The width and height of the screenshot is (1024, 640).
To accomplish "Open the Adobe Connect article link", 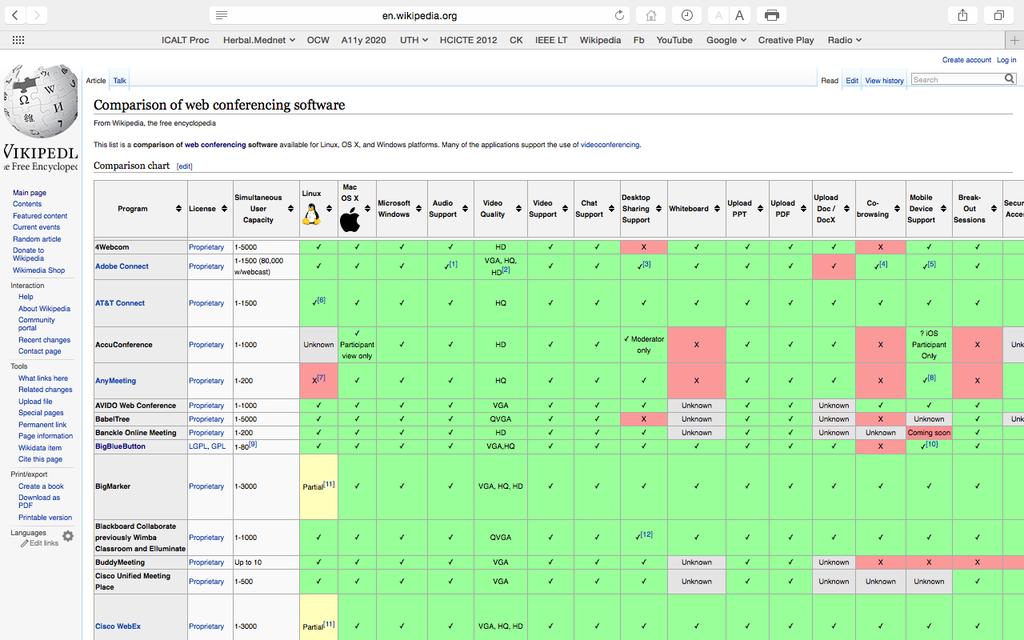I will click(122, 266).
